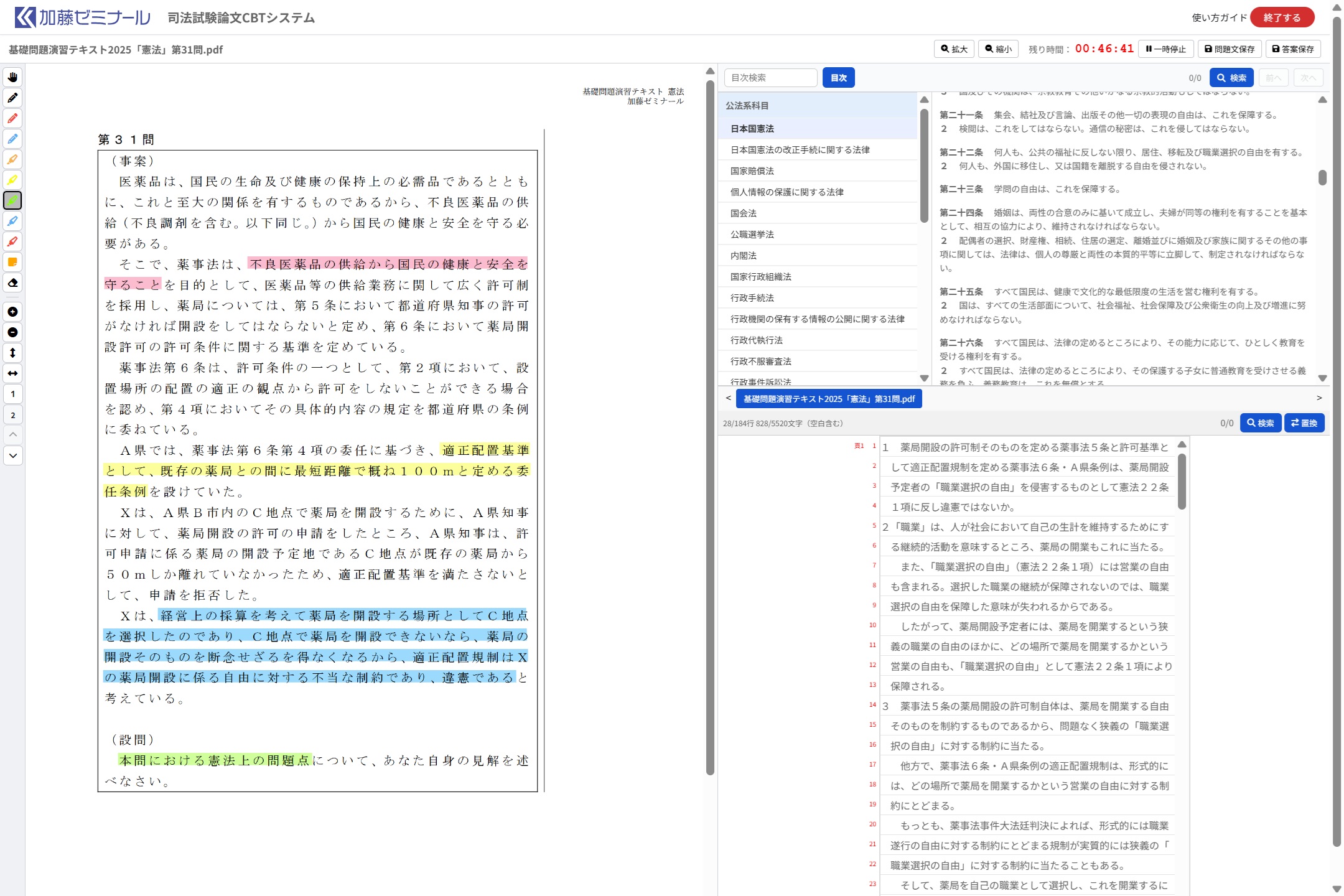The width and height of the screenshot is (1344, 896).
Task: Pick the yellow highlighter tool
Action: [x=12, y=180]
